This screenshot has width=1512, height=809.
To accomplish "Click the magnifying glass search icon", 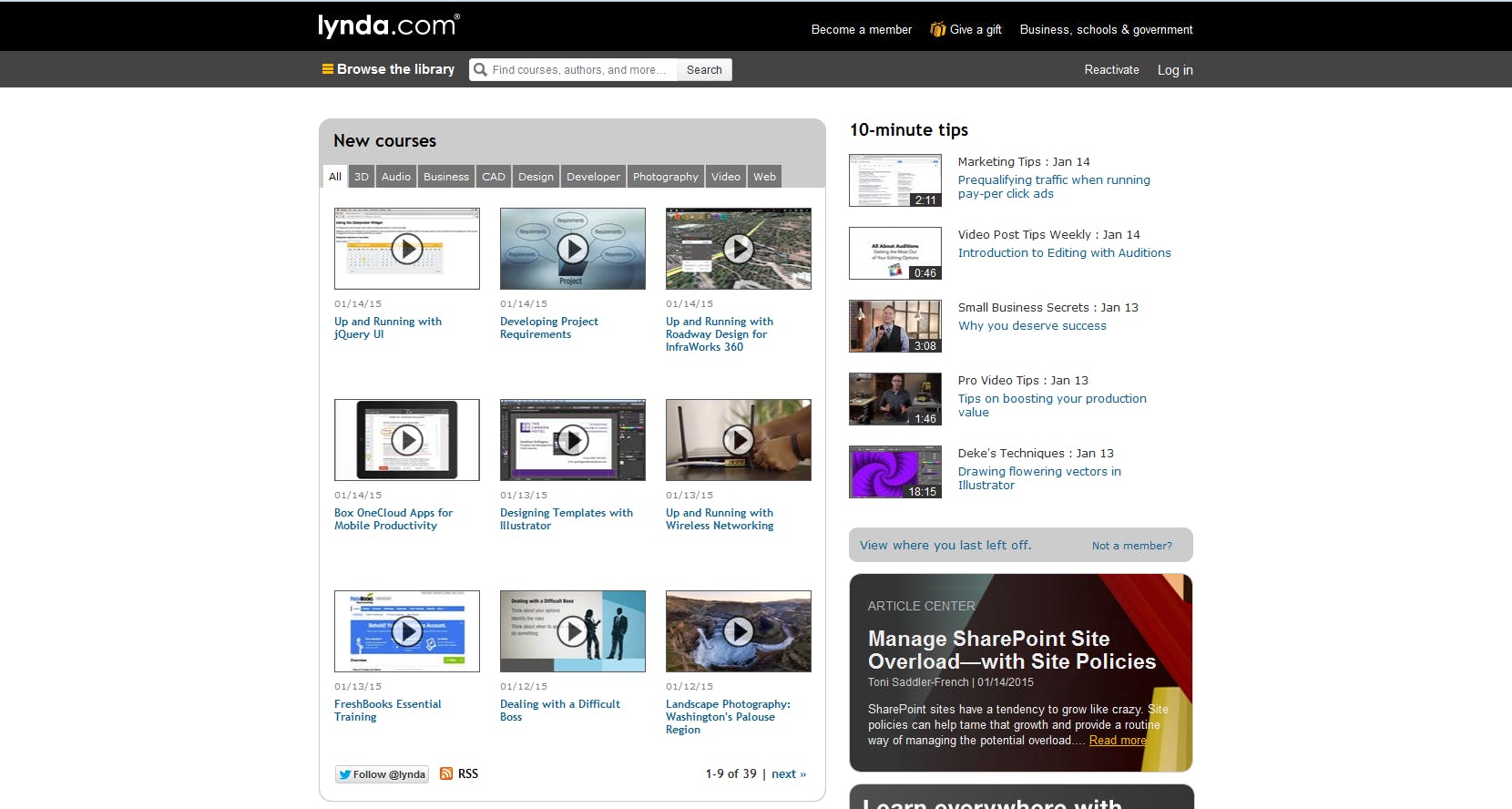I will (480, 69).
